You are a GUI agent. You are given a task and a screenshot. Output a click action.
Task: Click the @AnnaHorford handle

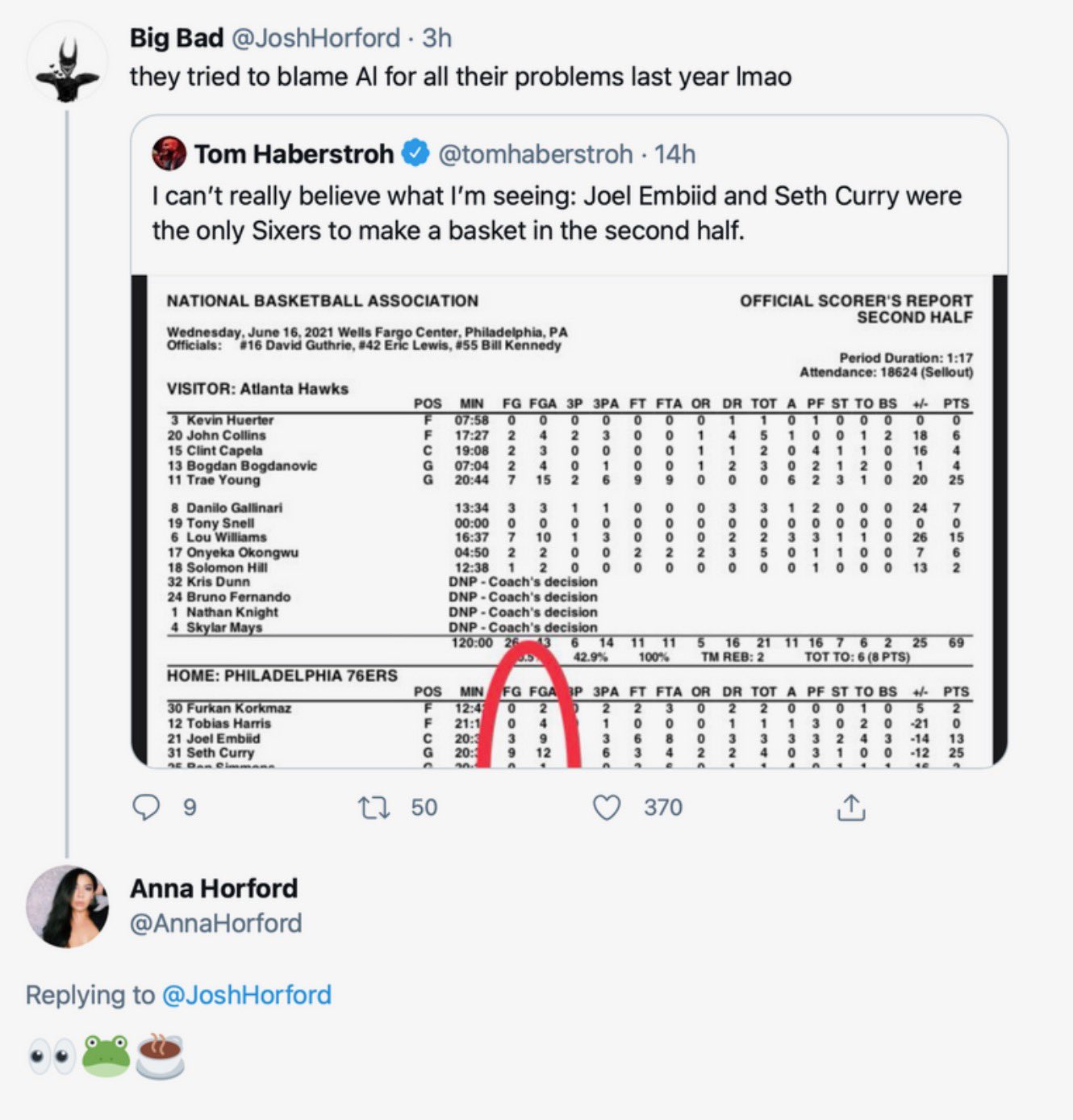point(216,923)
